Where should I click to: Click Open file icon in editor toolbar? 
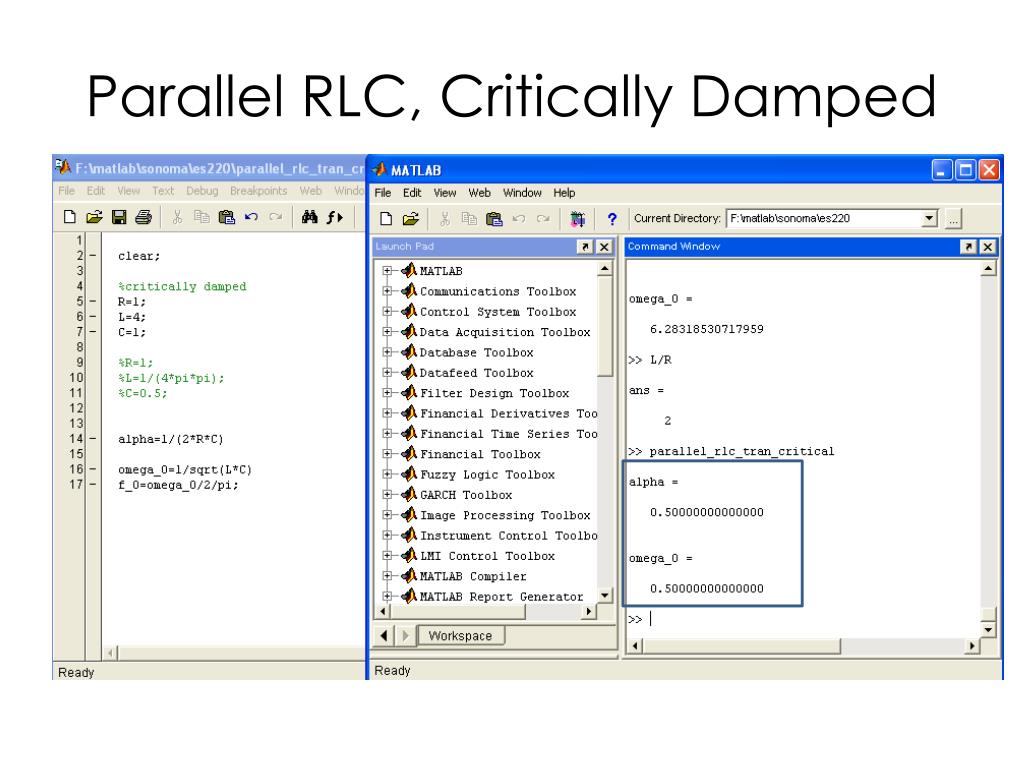[94, 217]
